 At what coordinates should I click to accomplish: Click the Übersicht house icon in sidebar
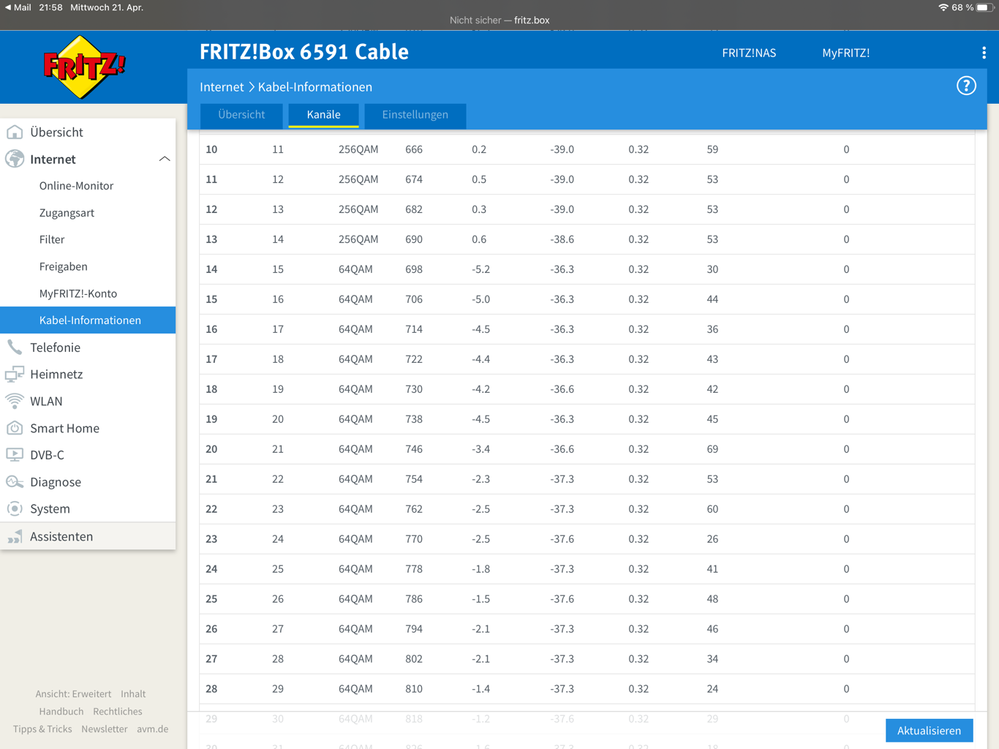[x=15, y=132]
